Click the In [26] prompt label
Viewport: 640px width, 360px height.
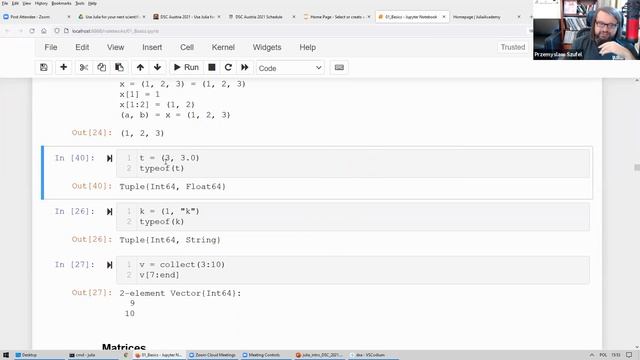75,211
